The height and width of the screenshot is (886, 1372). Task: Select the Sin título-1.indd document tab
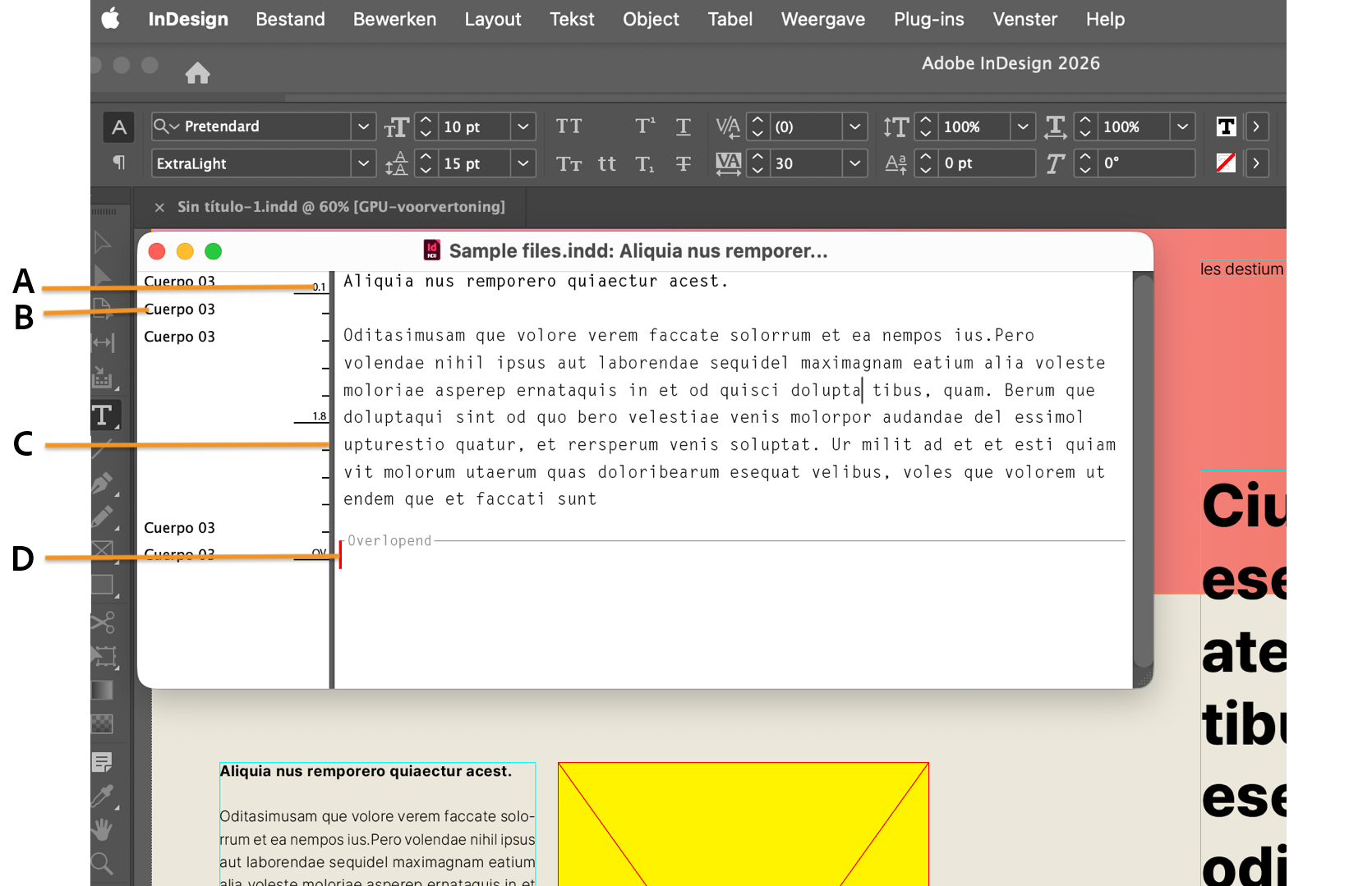[x=341, y=207]
